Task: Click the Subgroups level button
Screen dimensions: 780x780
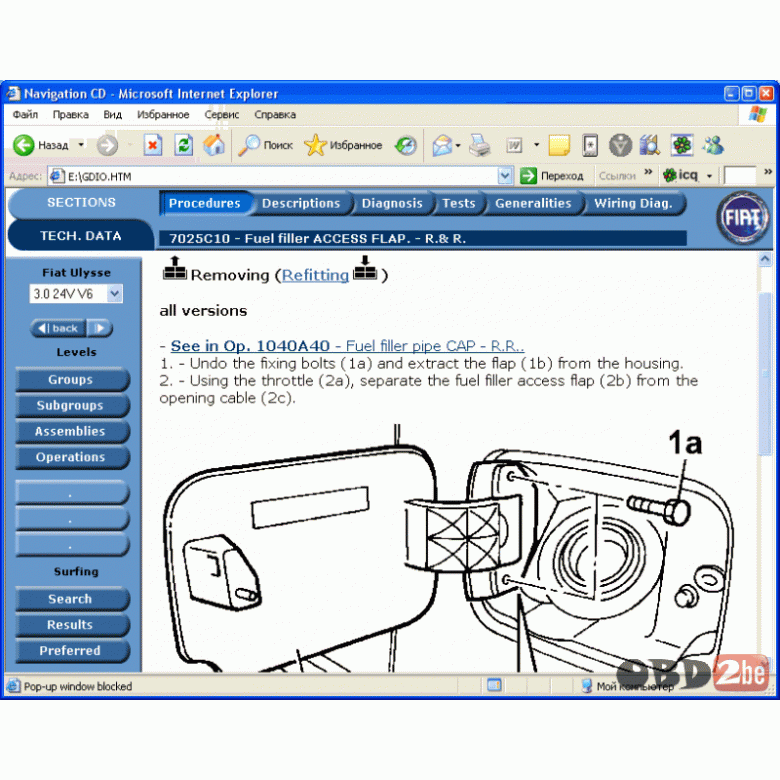Action: tap(72, 405)
